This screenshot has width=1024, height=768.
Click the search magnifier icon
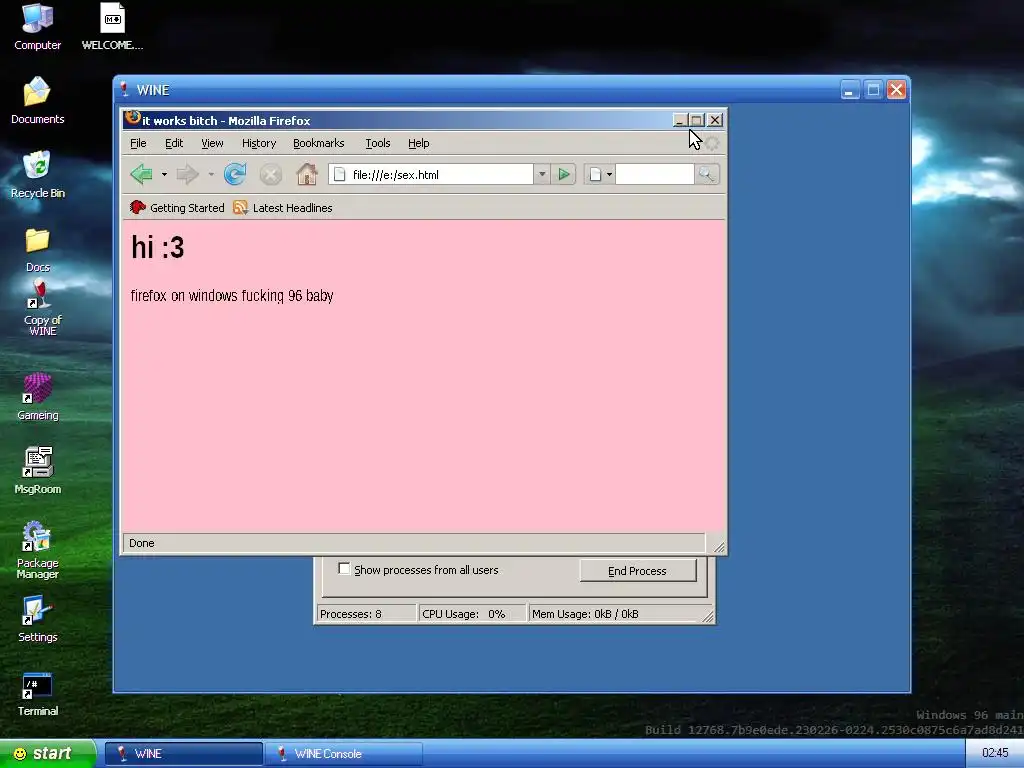pos(707,174)
